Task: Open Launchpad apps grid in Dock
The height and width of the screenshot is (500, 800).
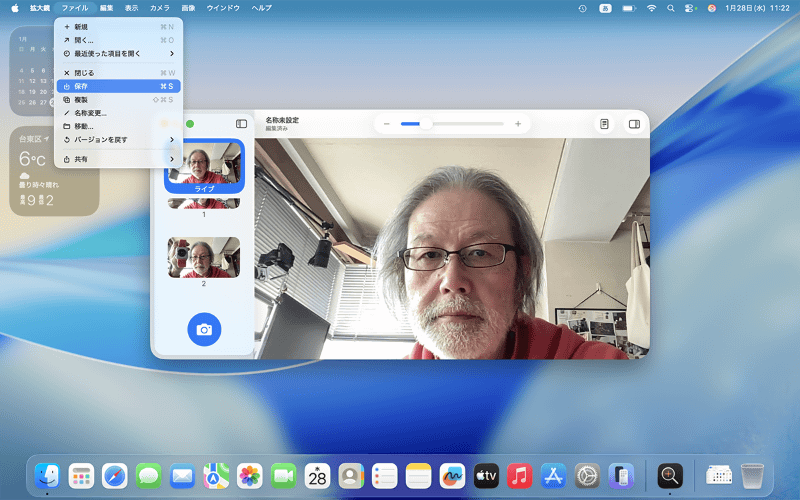Action: click(x=81, y=477)
